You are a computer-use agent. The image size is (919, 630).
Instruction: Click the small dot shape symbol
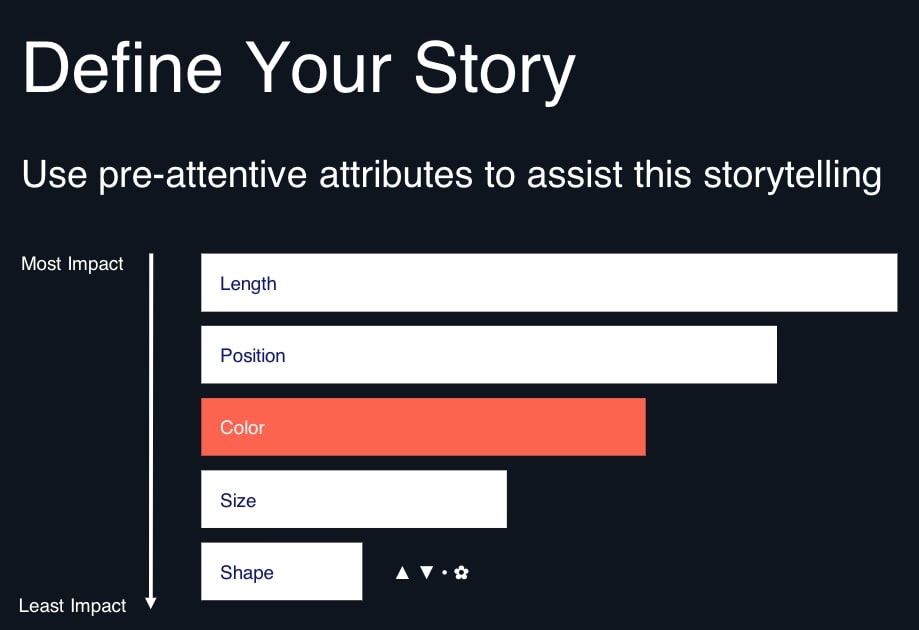click(x=444, y=573)
